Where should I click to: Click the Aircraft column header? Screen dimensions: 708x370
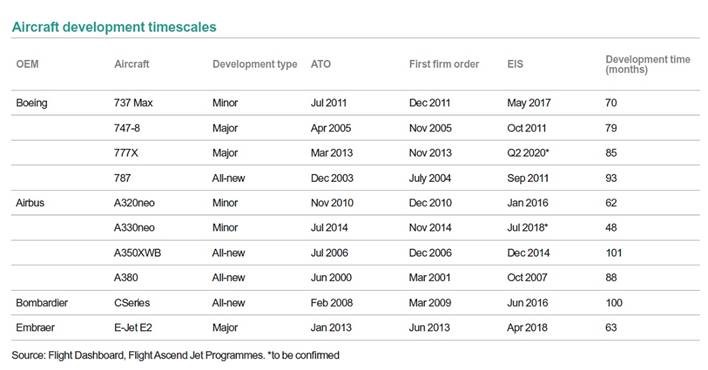131,64
